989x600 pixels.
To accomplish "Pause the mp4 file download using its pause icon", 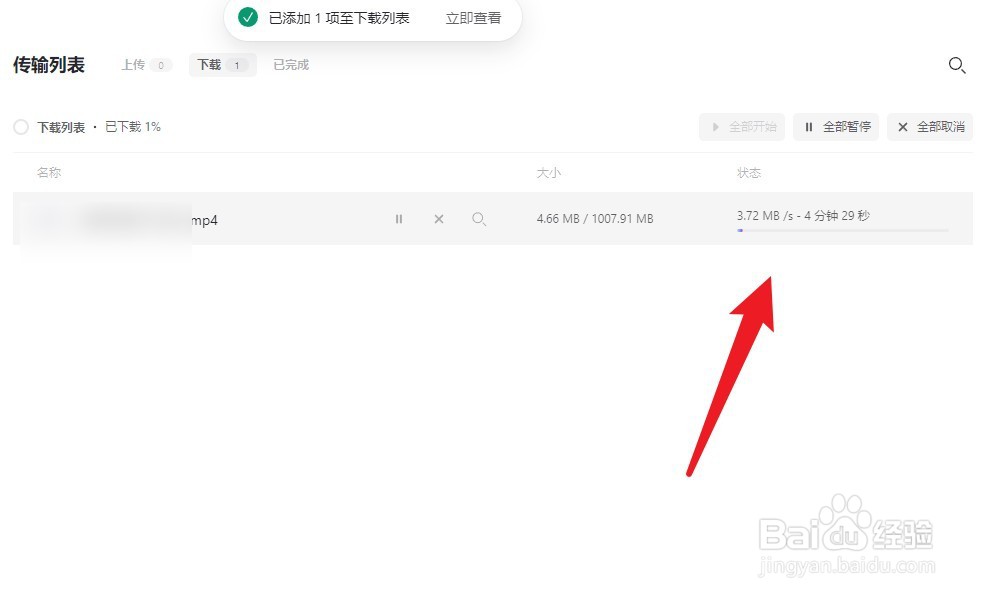I will [x=399, y=219].
